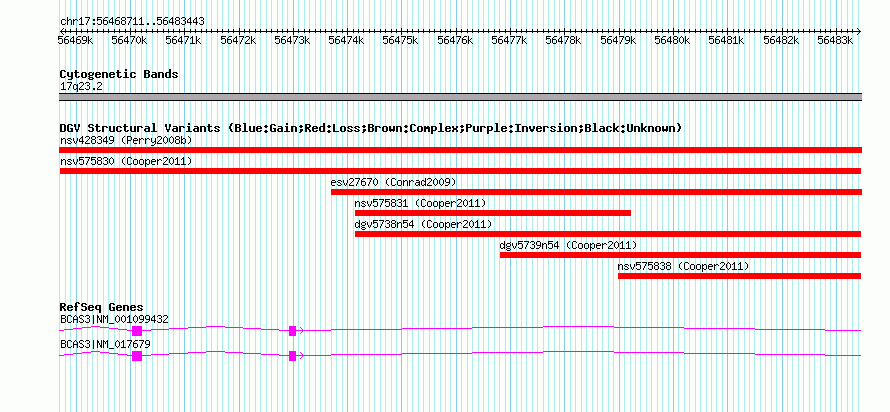890x412 pixels.
Task: Open variant label nsv575831 (Cooper2011)
Action: coord(420,203)
